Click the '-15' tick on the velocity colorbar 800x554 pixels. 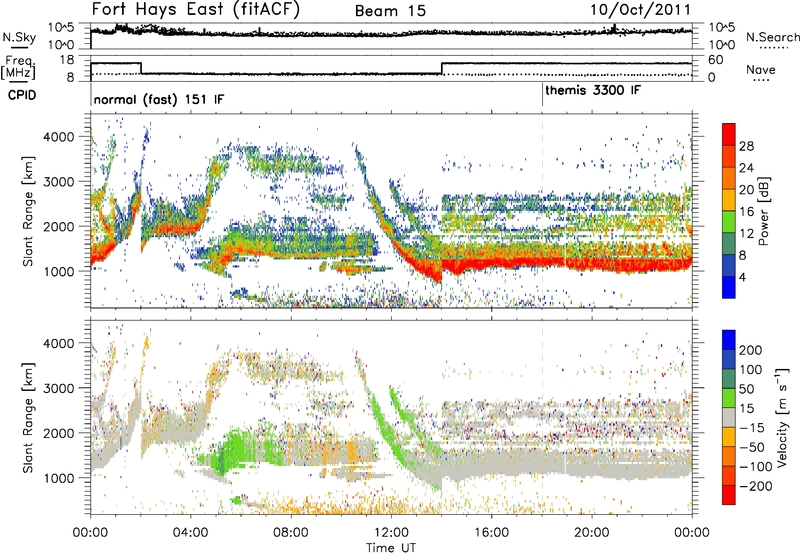pos(752,428)
